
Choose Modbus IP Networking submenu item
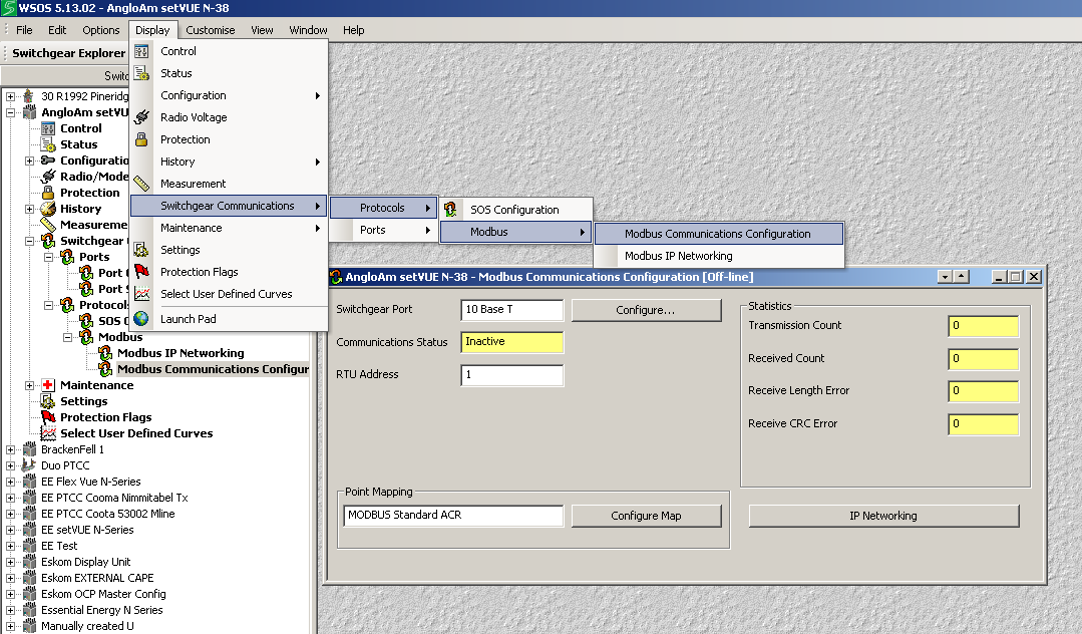718,256
